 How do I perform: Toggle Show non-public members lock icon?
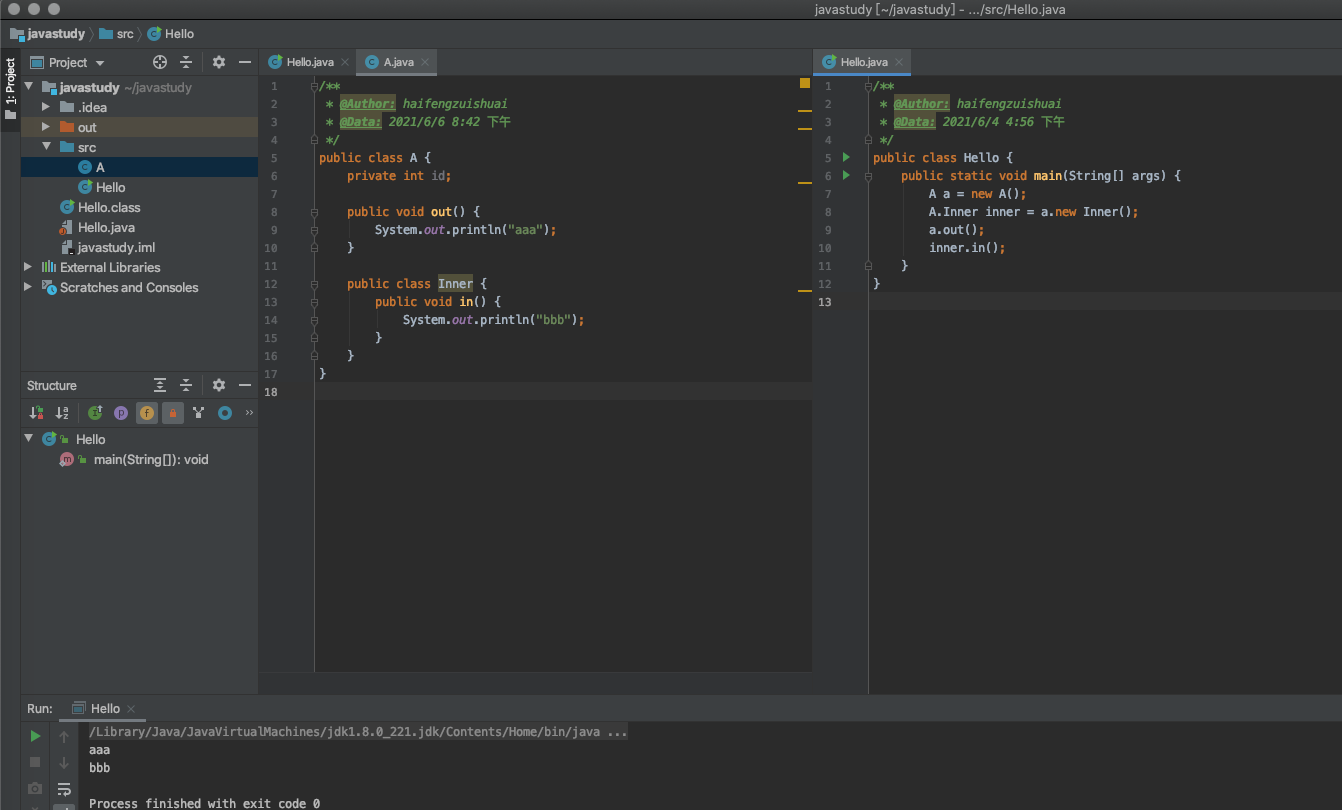click(173, 412)
